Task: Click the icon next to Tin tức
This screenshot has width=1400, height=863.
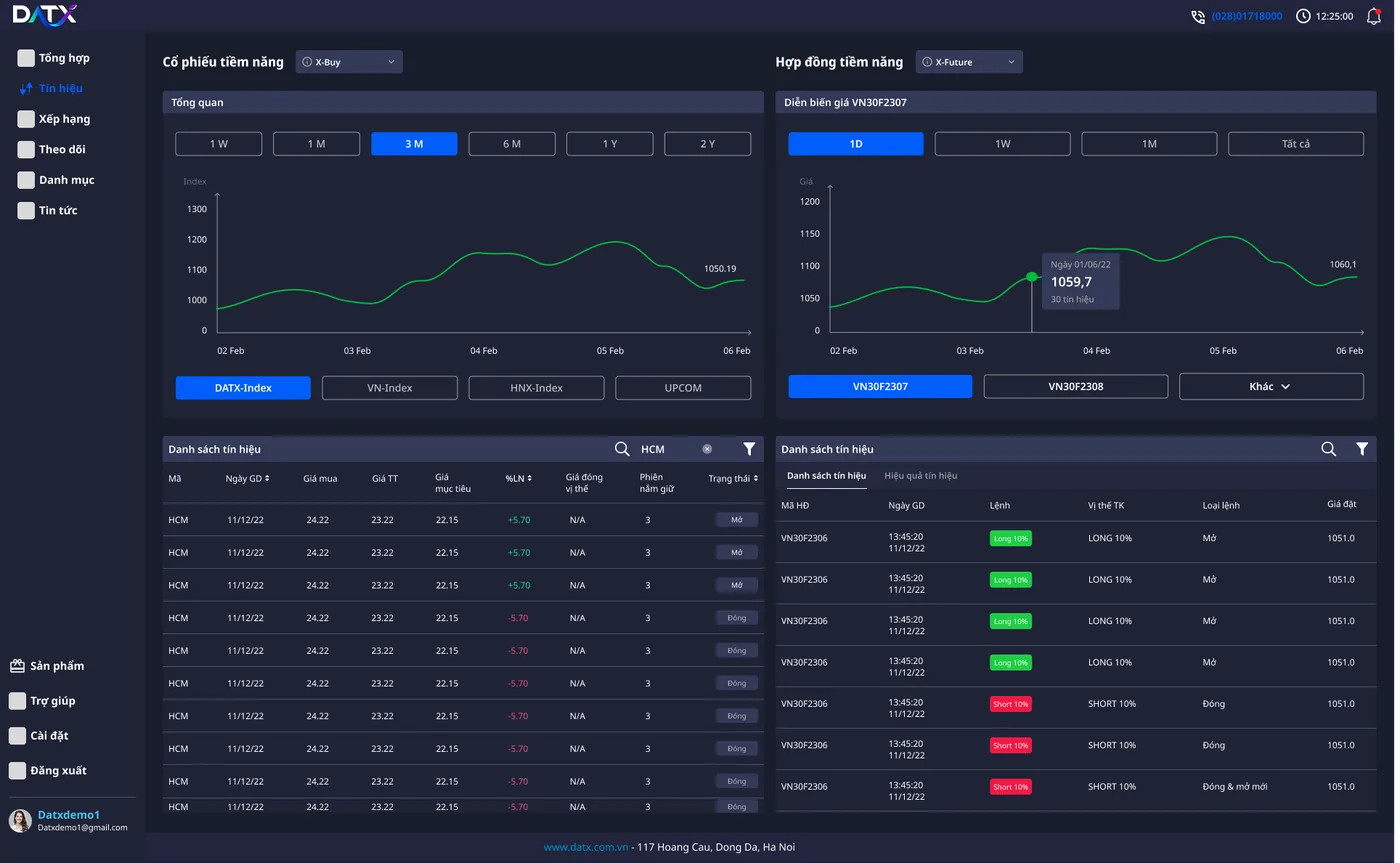Action: pyautogui.click(x=26, y=211)
